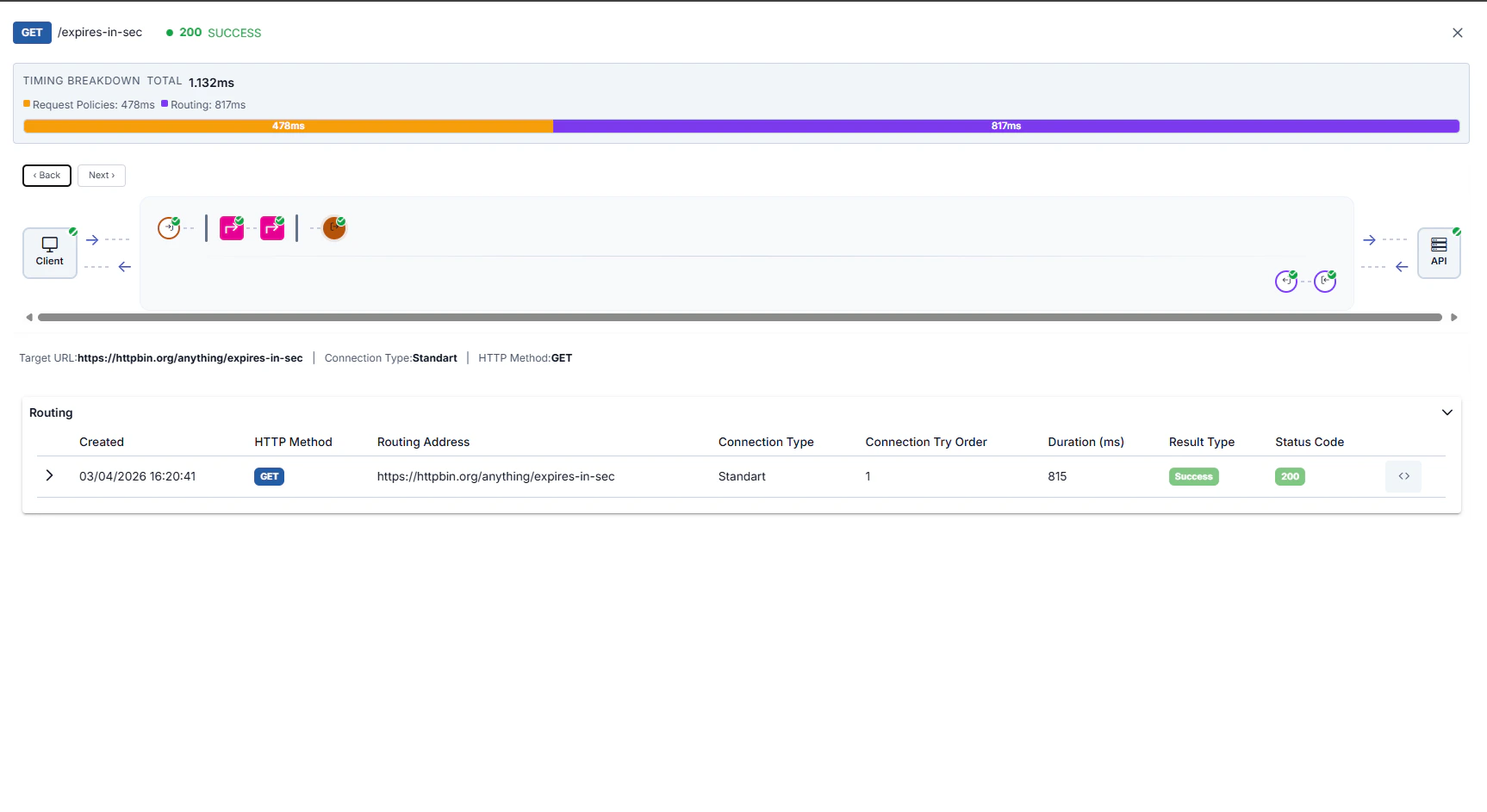The width and height of the screenshot is (1487, 812).
Task: Click the horizontal flow diagram scrollbar
Action: pyautogui.click(x=741, y=317)
